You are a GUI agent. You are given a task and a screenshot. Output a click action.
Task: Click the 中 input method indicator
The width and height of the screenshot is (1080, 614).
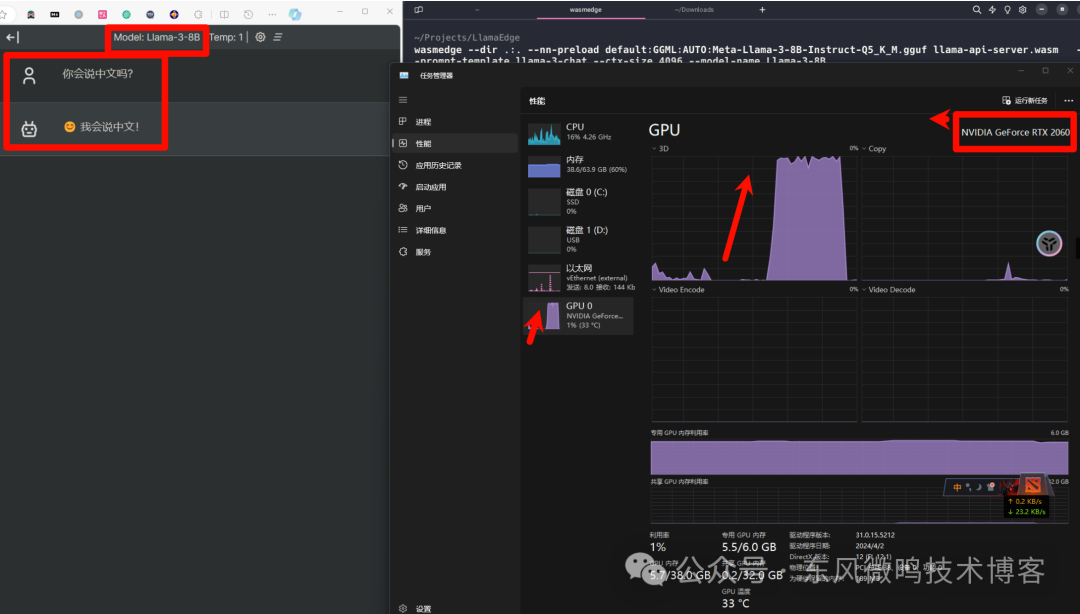coord(957,487)
